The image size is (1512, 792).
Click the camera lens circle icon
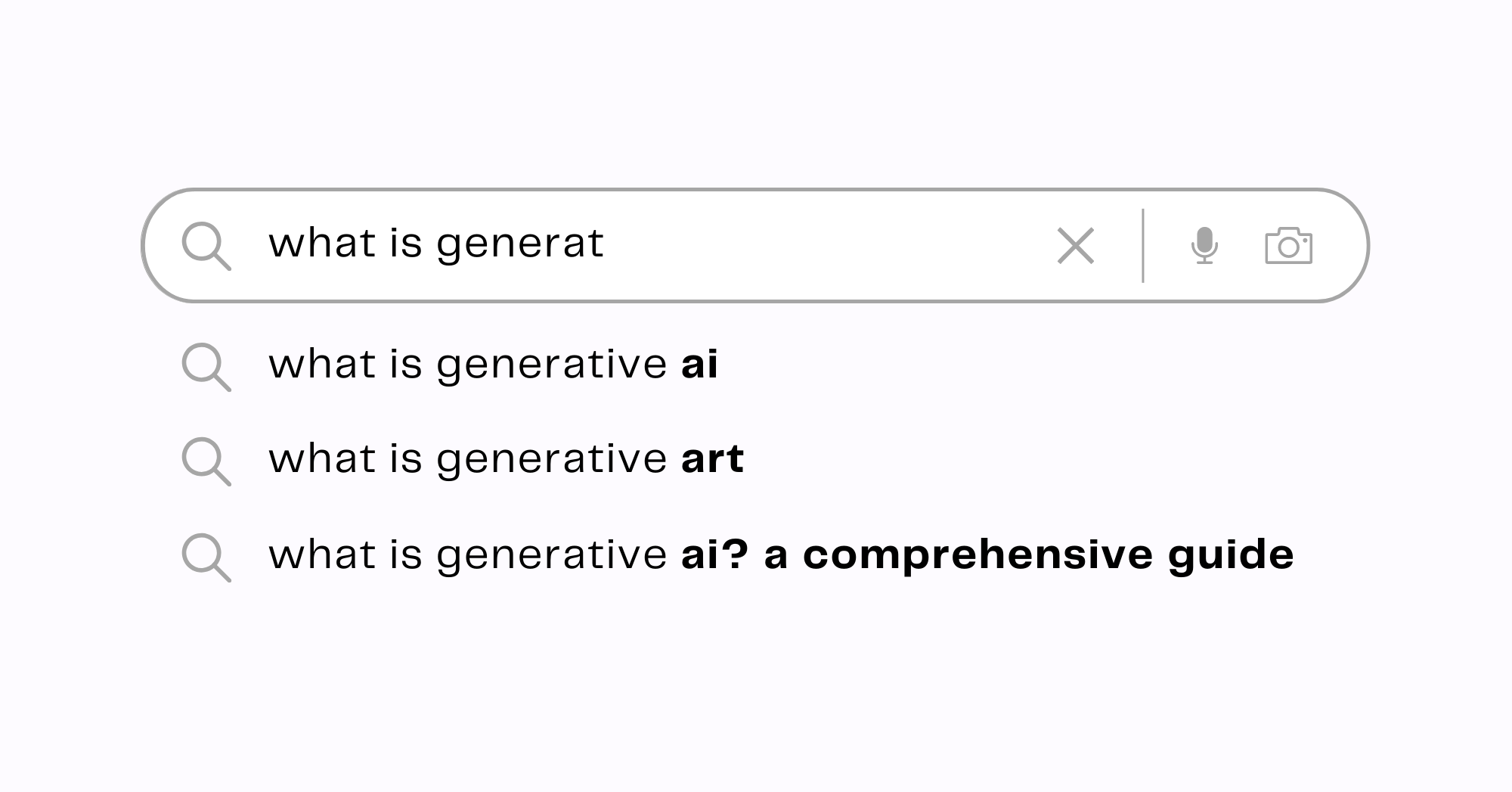tap(1290, 247)
